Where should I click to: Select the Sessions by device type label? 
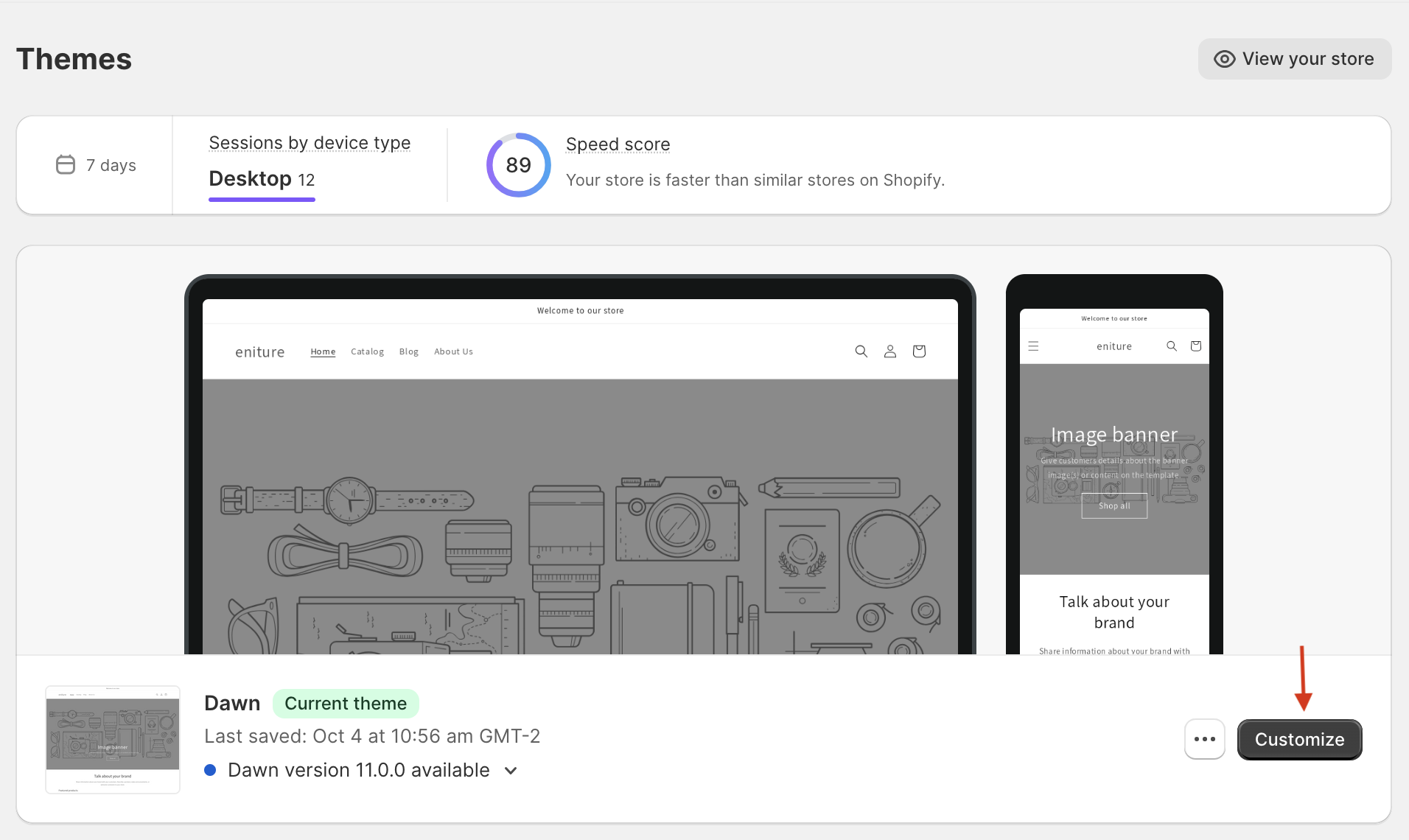[310, 143]
